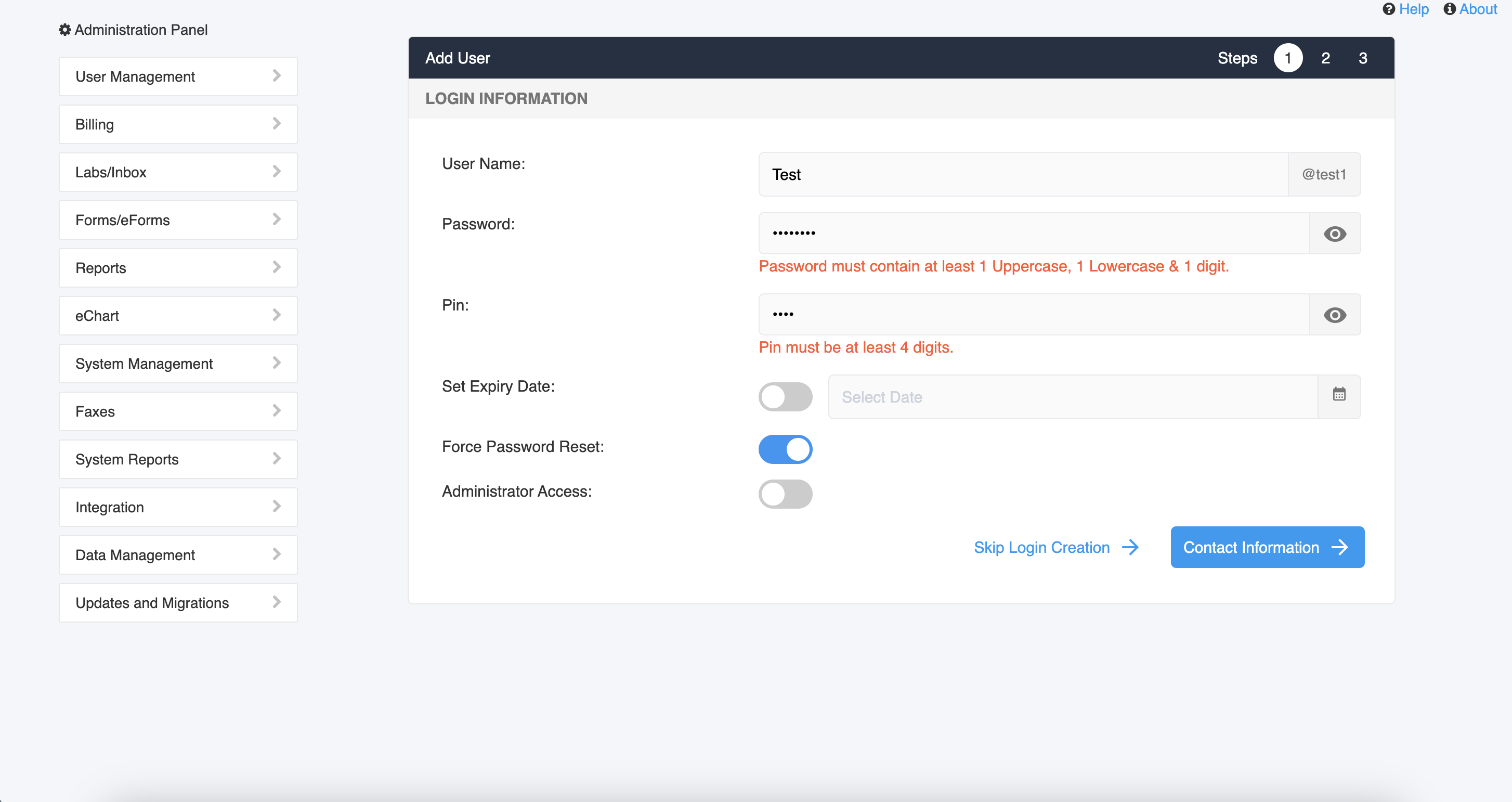Click the arrow beside Skip Login Creation
This screenshot has width=1512, height=802.
point(1130,547)
